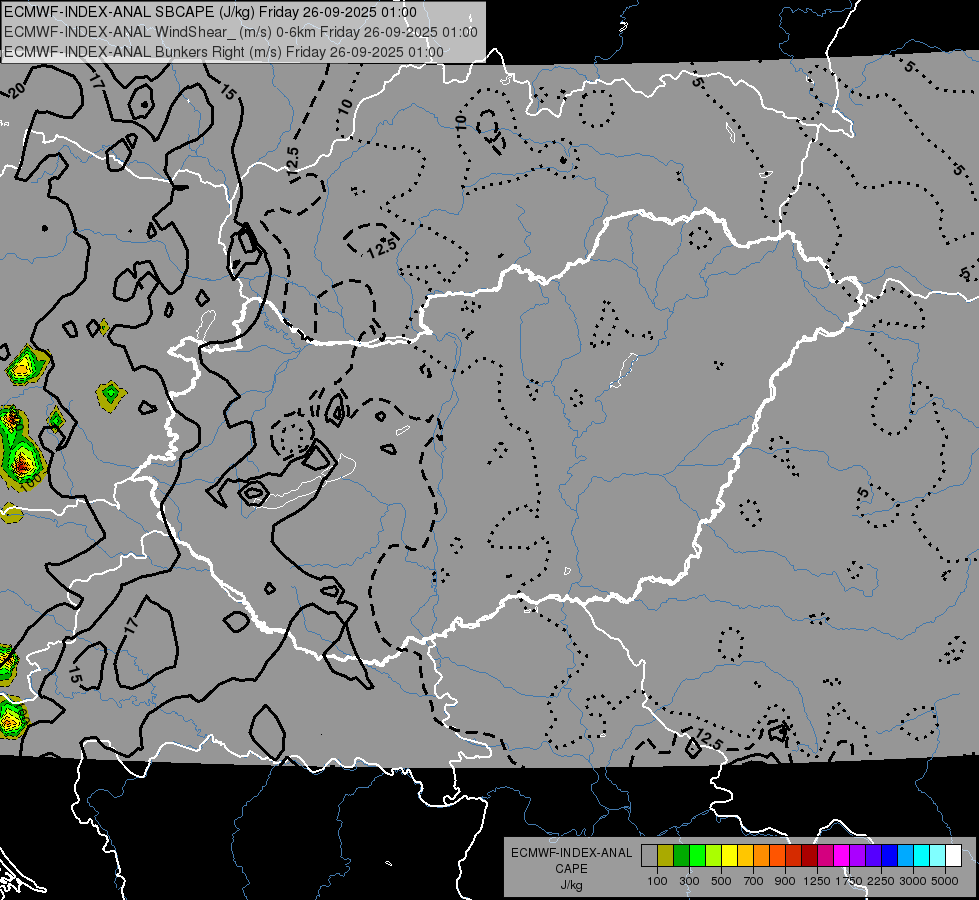Click the yellow swatch in CAPE legend
This screenshot has width=979, height=900.
[x=730, y=855]
